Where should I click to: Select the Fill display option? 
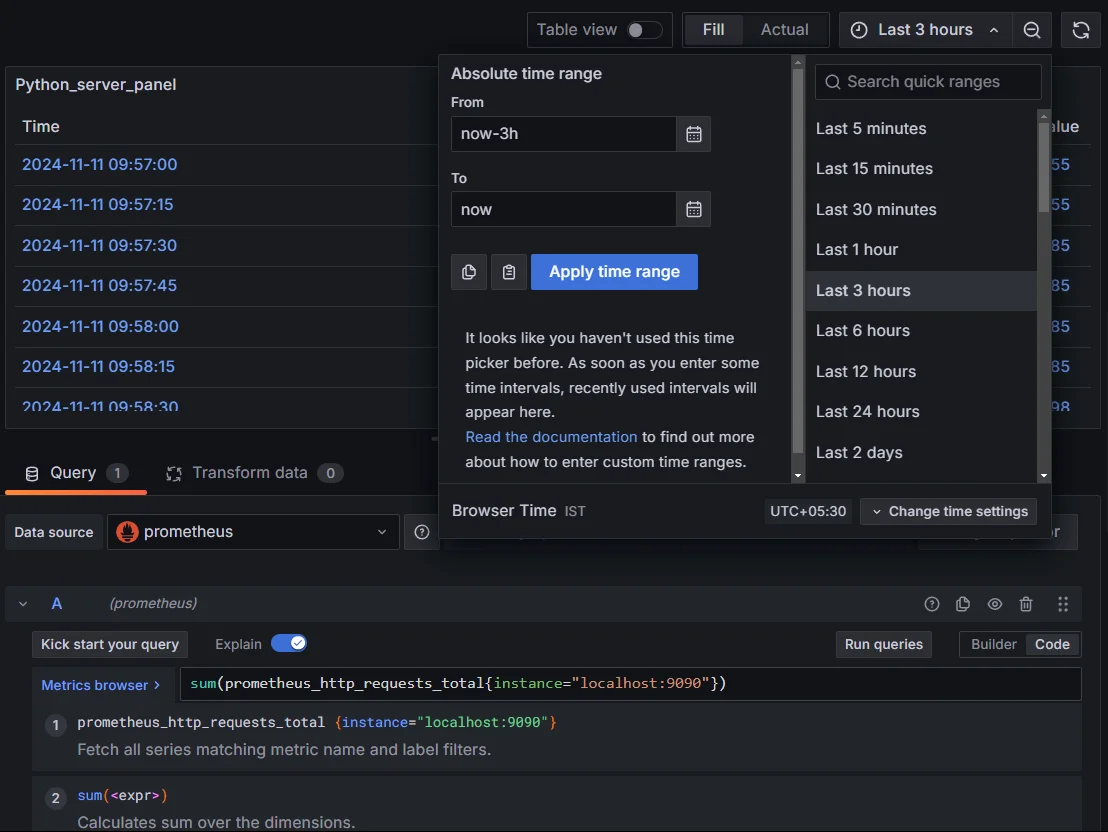pyautogui.click(x=713, y=30)
